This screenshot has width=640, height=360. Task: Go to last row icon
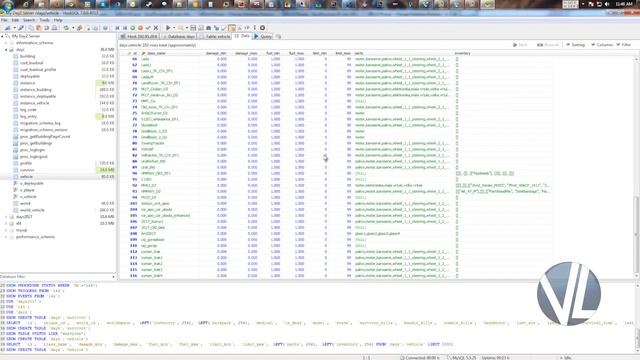coord(125,28)
